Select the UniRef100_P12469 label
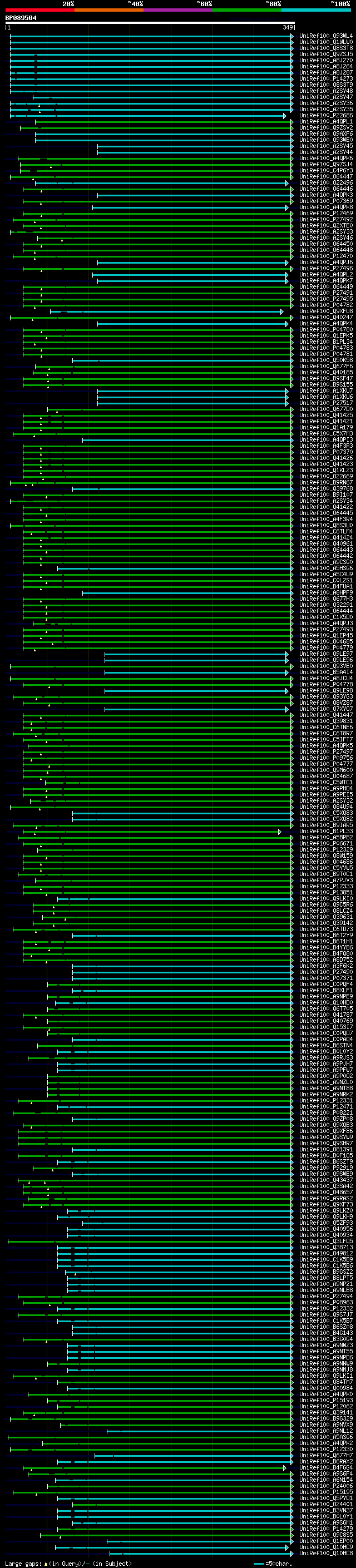The image size is (356, 1568). coord(325,213)
